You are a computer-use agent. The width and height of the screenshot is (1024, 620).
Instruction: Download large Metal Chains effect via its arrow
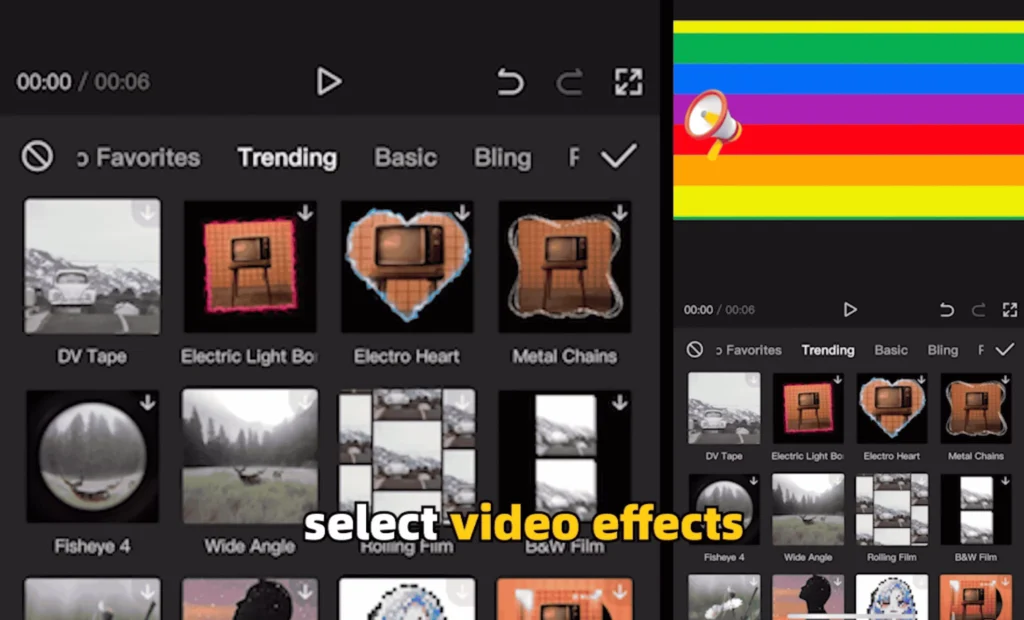coord(620,213)
